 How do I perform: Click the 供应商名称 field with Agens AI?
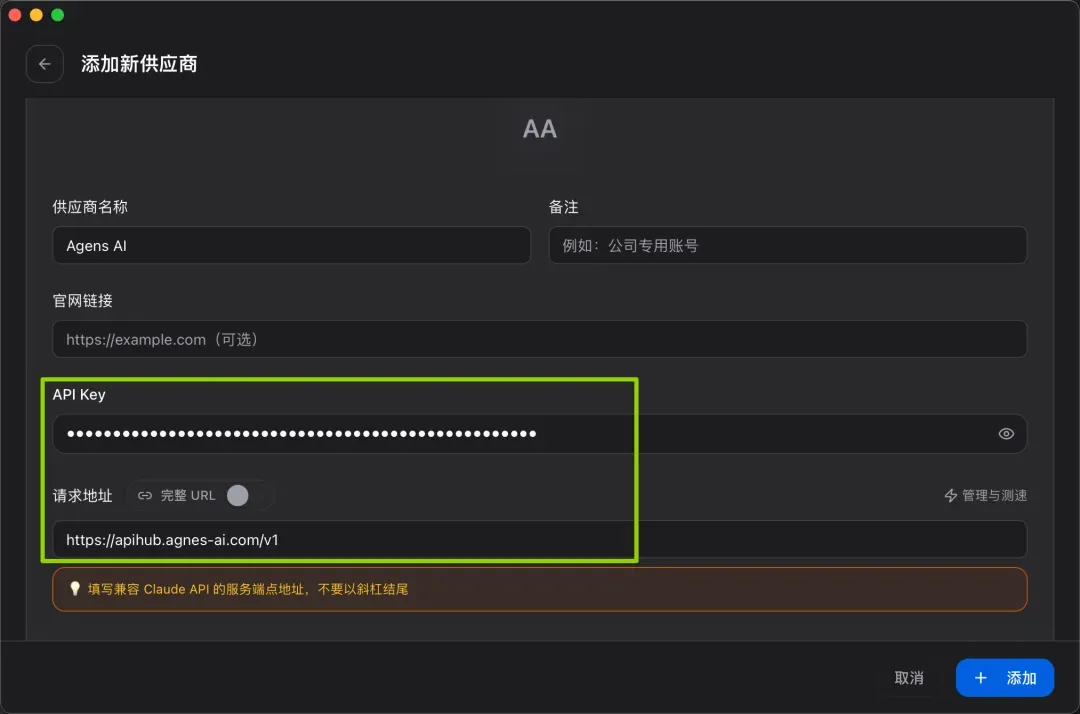291,245
